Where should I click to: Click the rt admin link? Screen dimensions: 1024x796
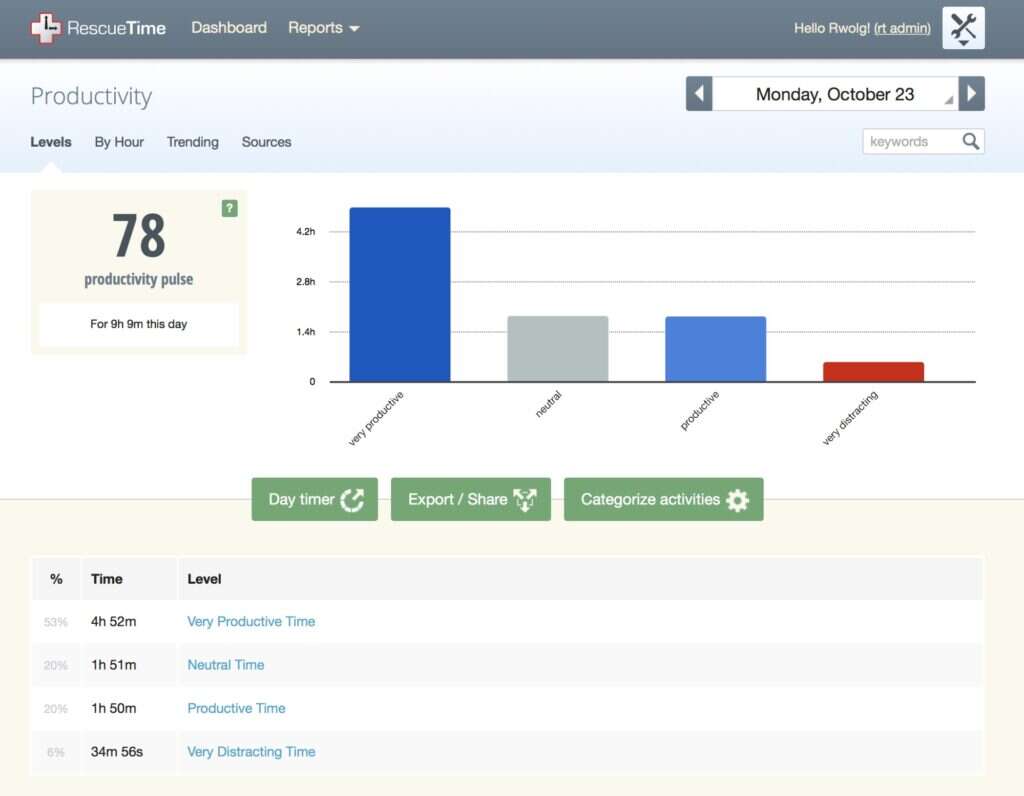(903, 28)
